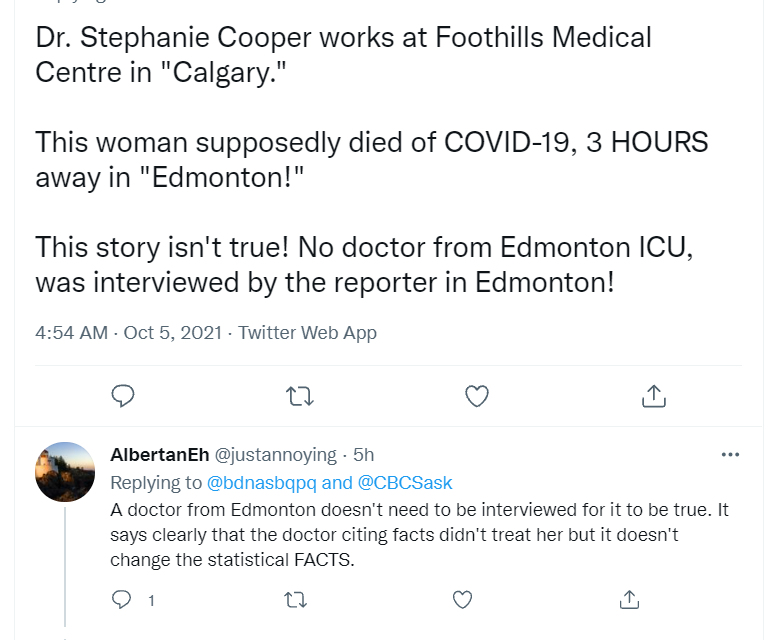Open AlbertanEh's reply text body
This screenshot has height=640, width=776.
click(x=419, y=535)
